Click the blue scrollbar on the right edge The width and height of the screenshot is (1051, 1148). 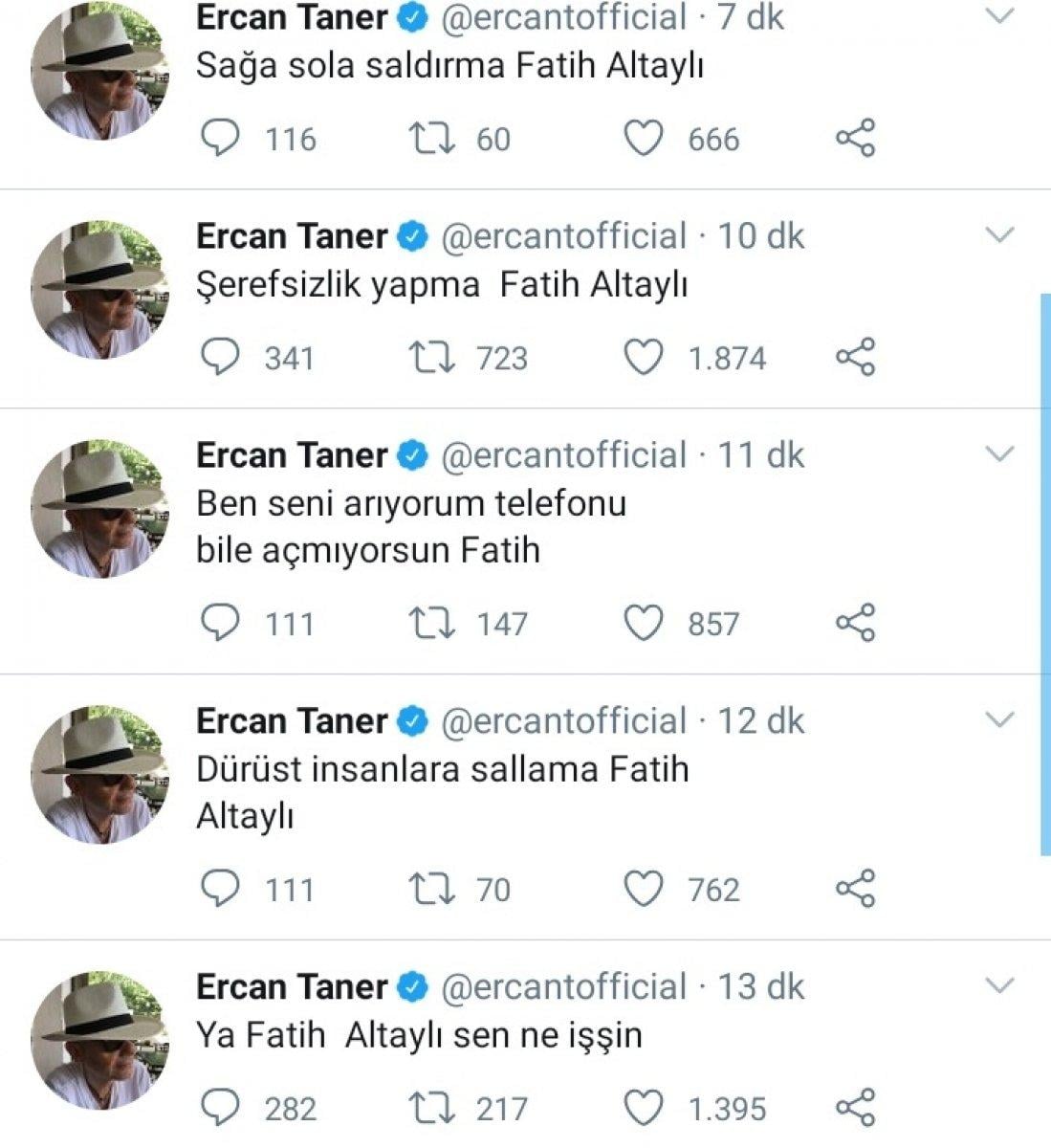1046,574
